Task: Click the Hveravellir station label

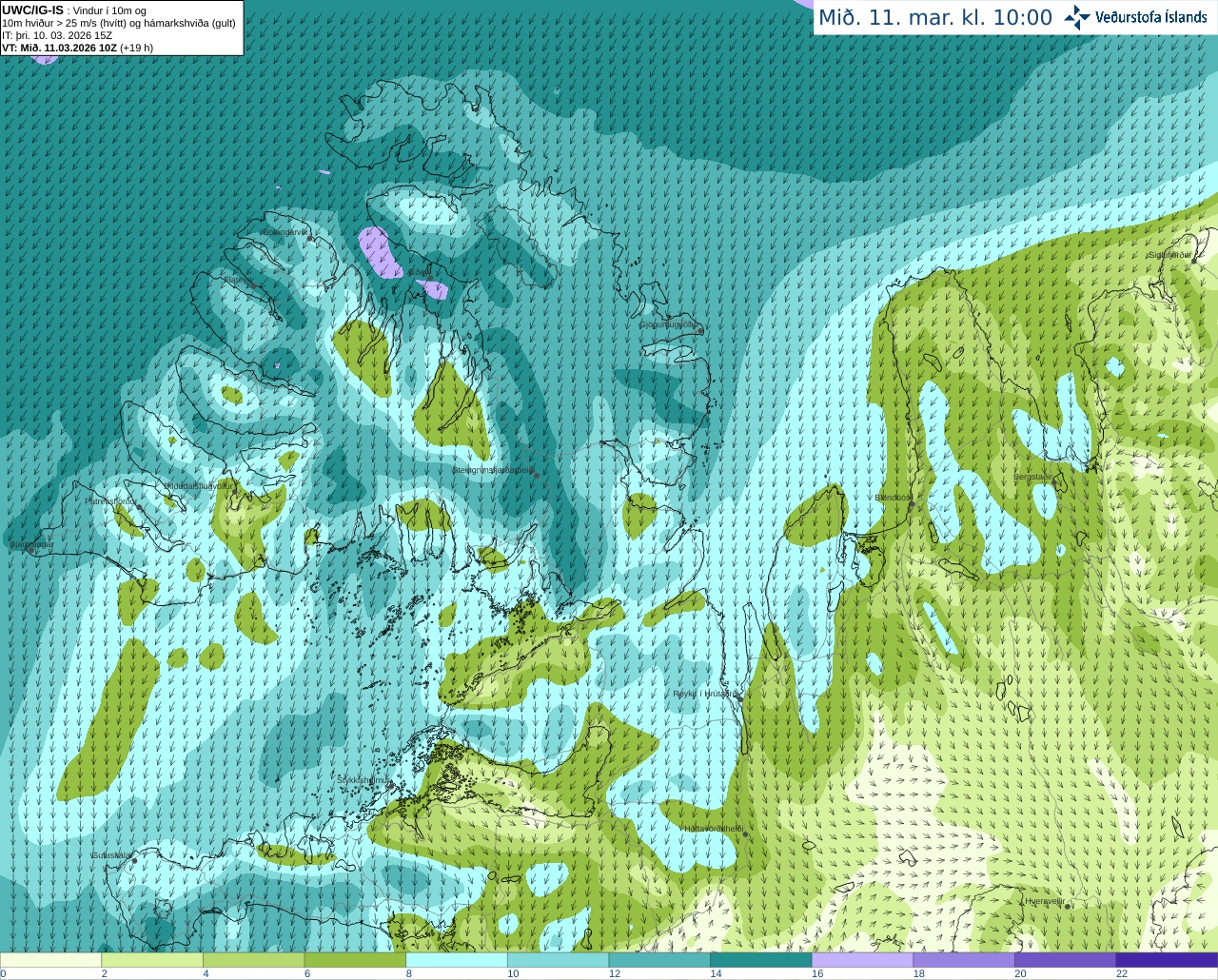Action: [1044, 900]
